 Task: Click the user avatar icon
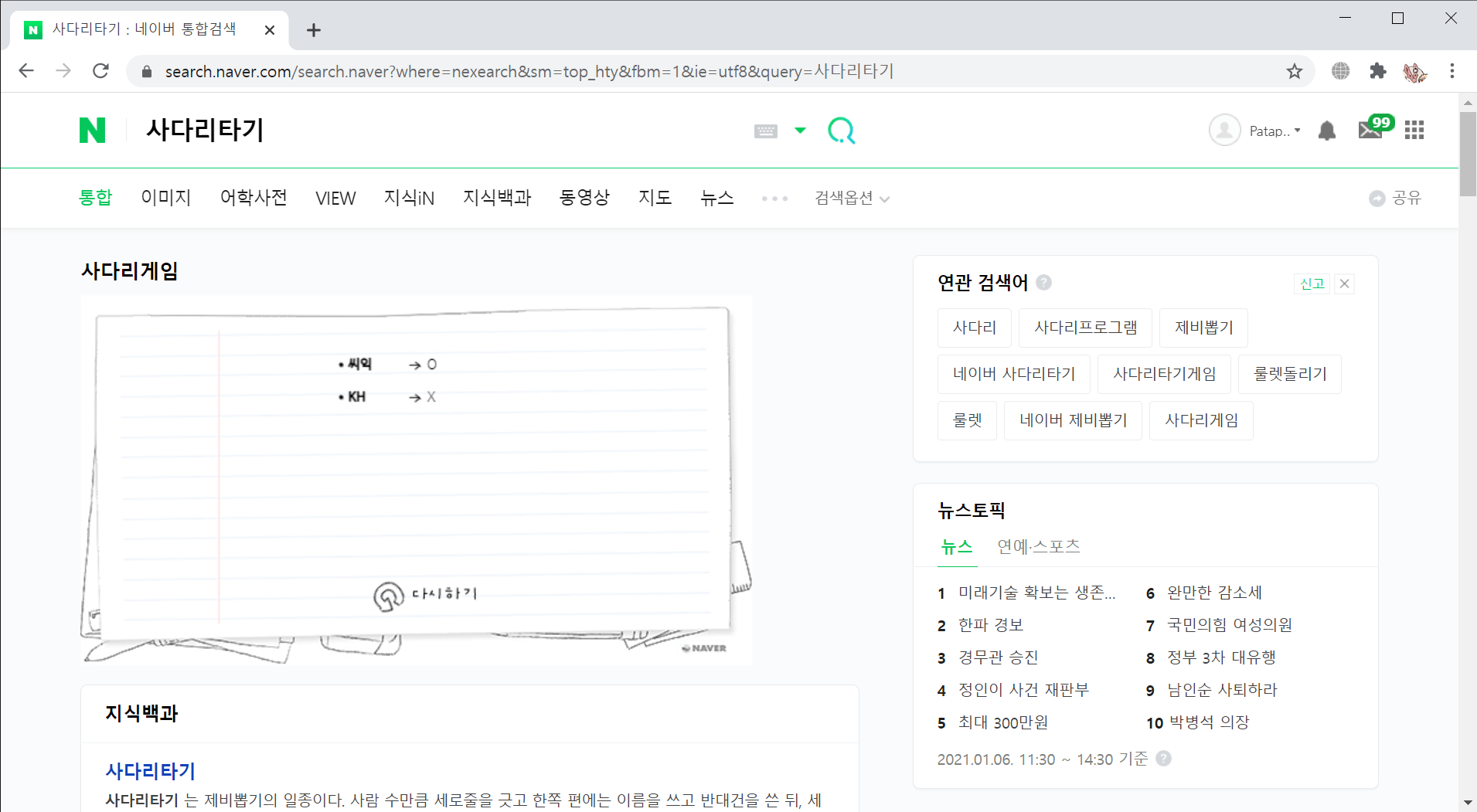[x=1225, y=131]
